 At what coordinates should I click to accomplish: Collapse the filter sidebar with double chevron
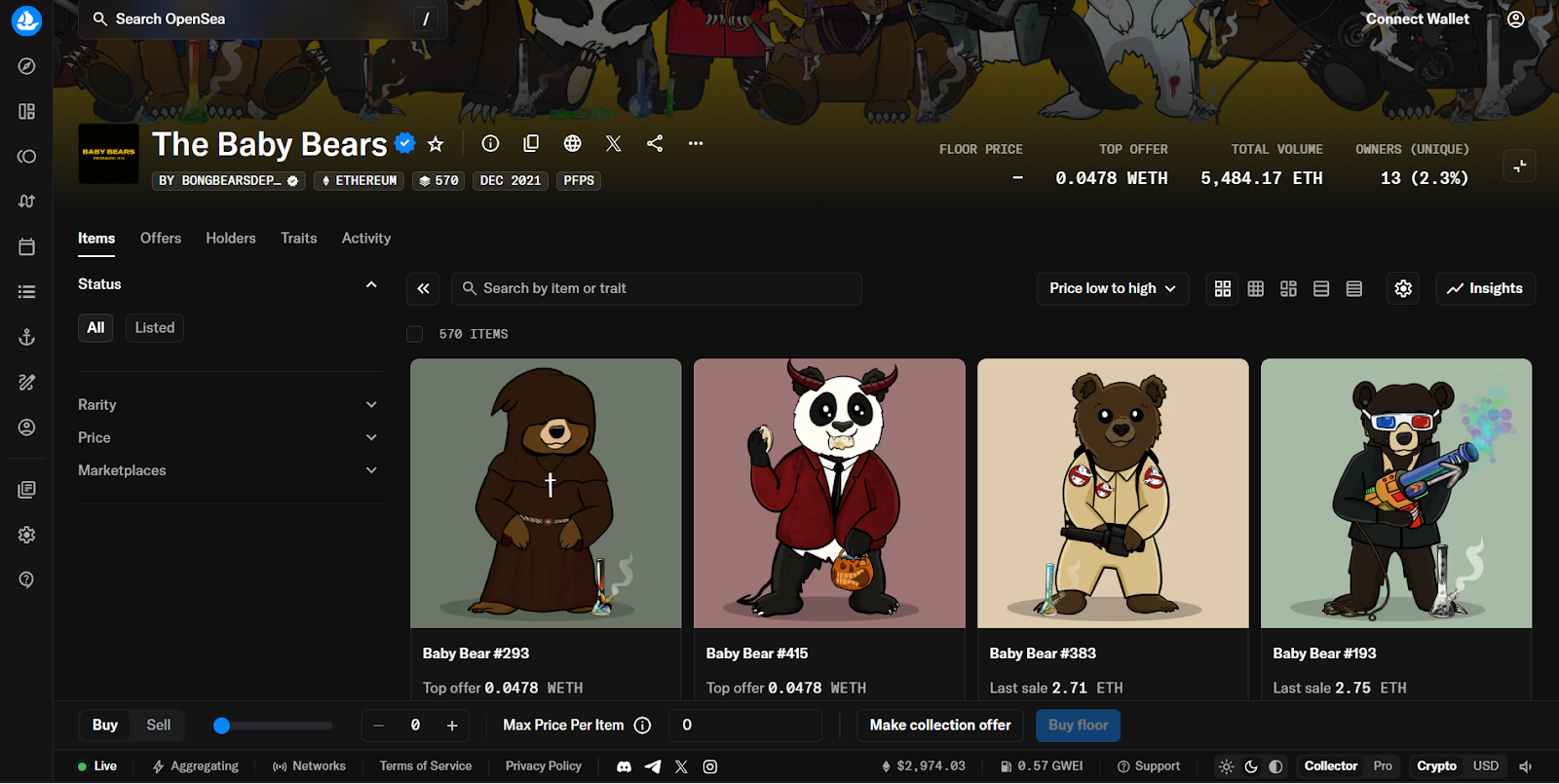pyautogui.click(x=423, y=288)
